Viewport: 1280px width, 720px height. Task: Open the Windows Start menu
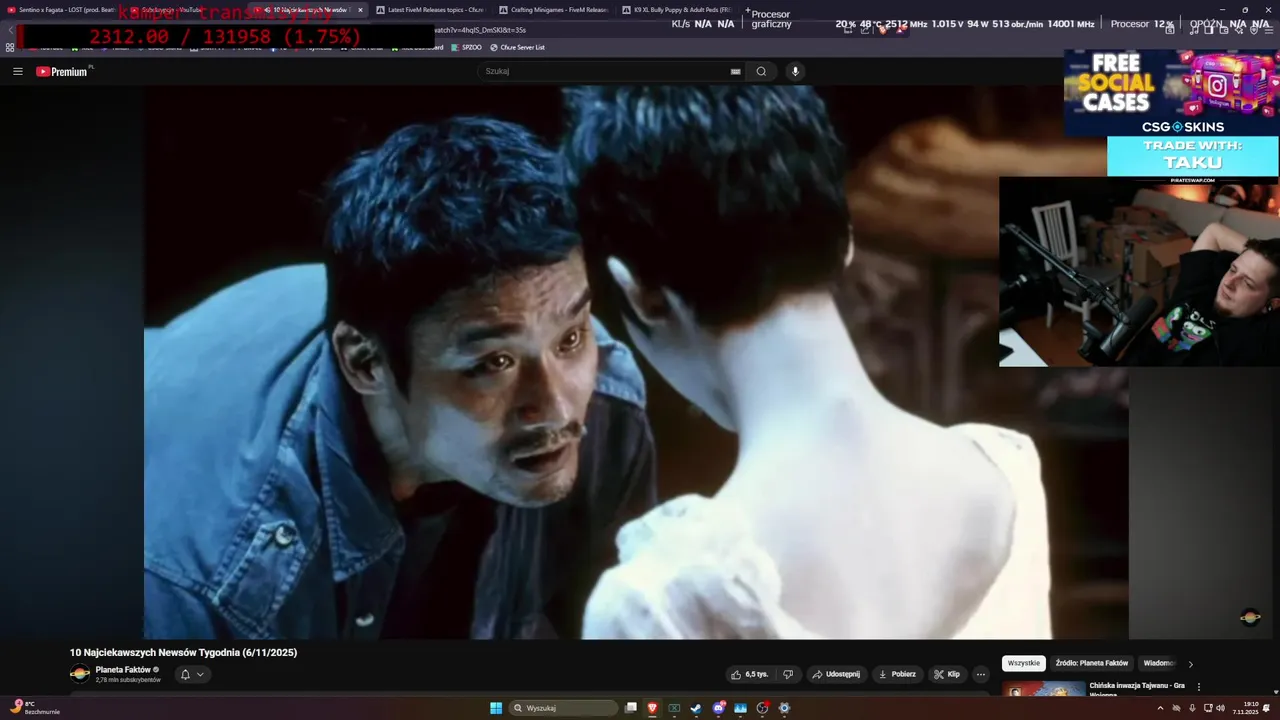496,708
